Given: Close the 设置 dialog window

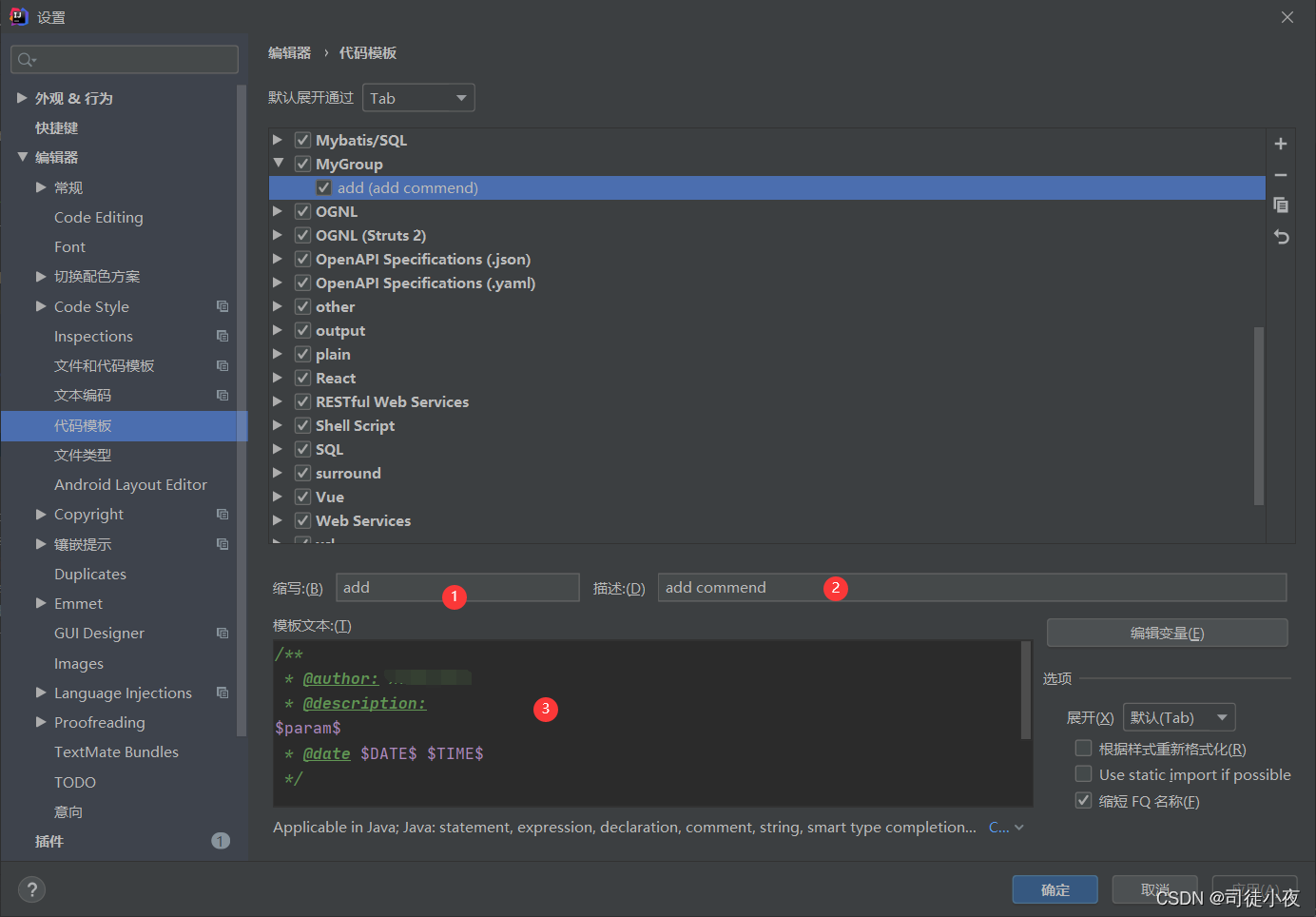Looking at the screenshot, I should [x=1287, y=17].
